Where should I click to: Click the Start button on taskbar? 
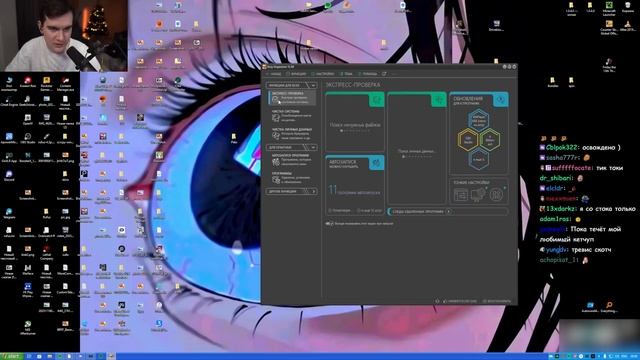click(12, 356)
